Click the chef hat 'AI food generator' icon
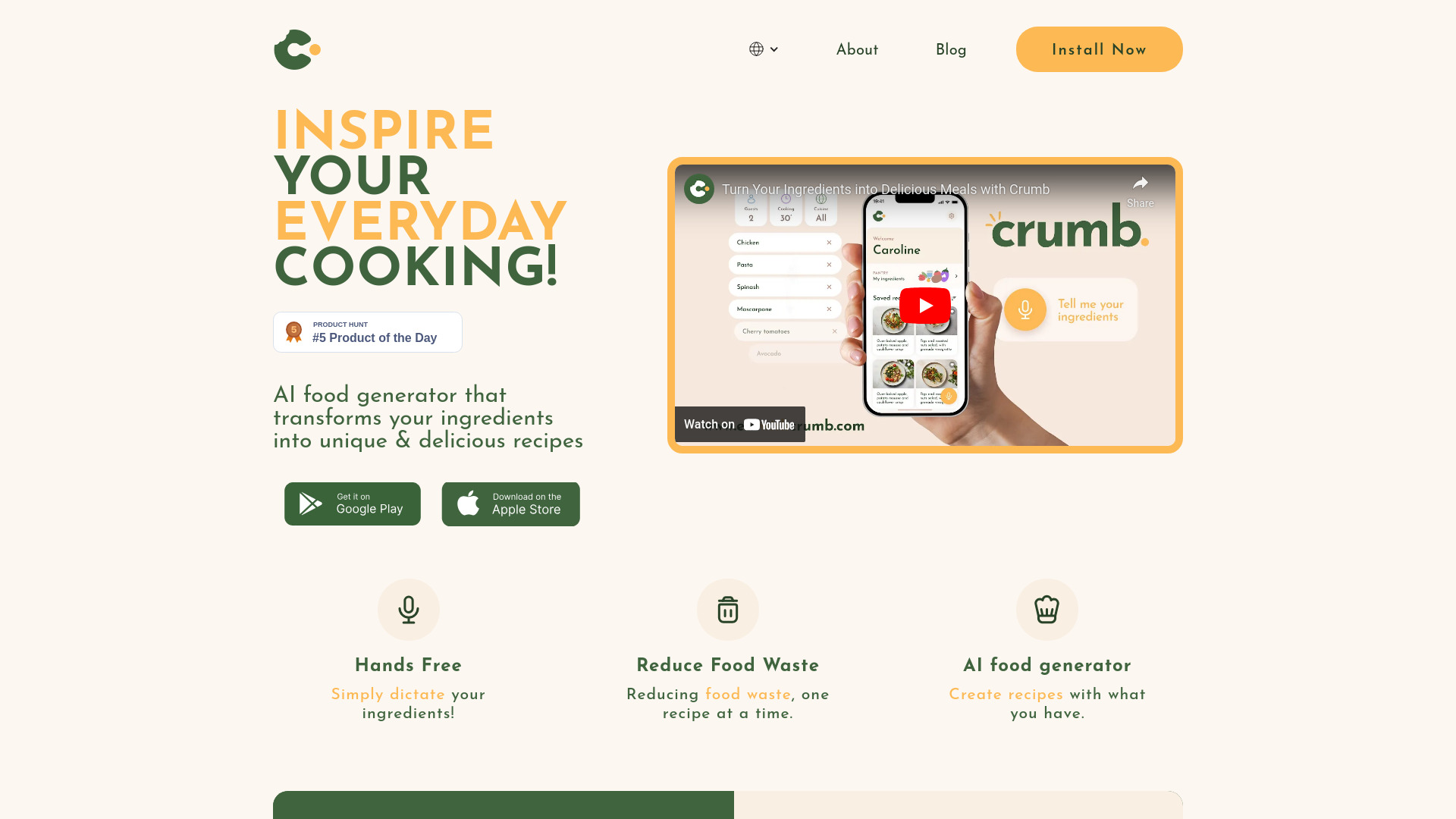The height and width of the screenshot is (819, 1456). (1047, 610)
